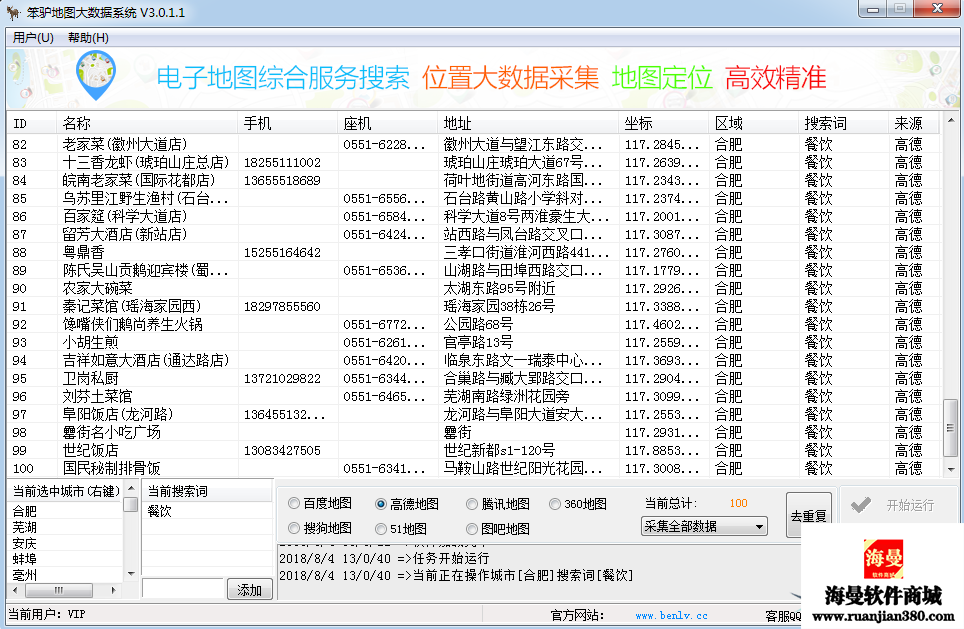964x629 pixels.
Task: Select row 秦记菜馆(瑶海家园西)
Action: 473,306
